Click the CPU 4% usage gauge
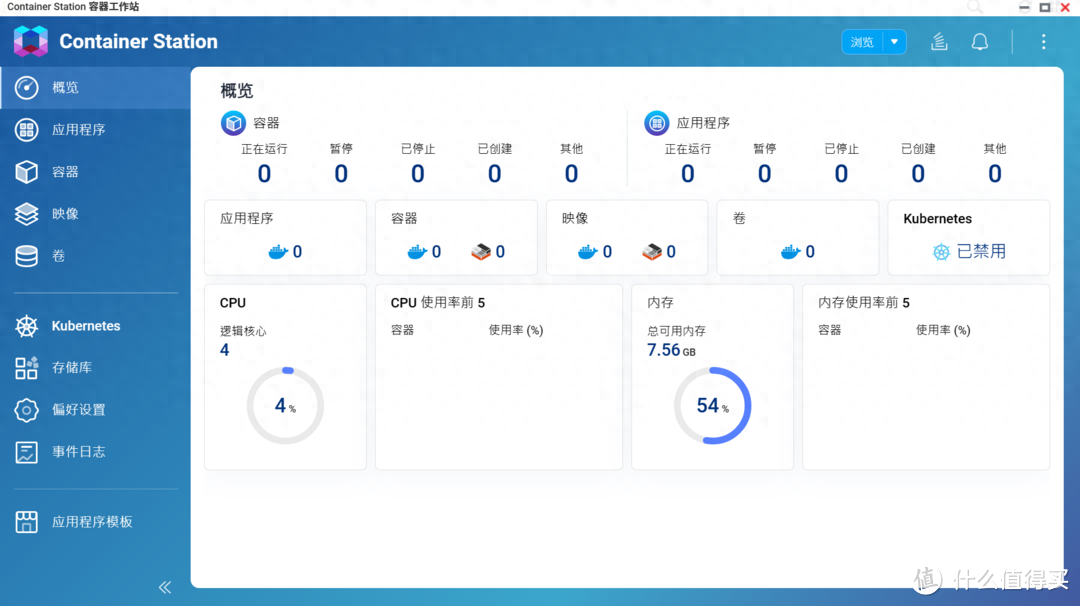This screenshot has width=1080, height=606. coord(285,406)
